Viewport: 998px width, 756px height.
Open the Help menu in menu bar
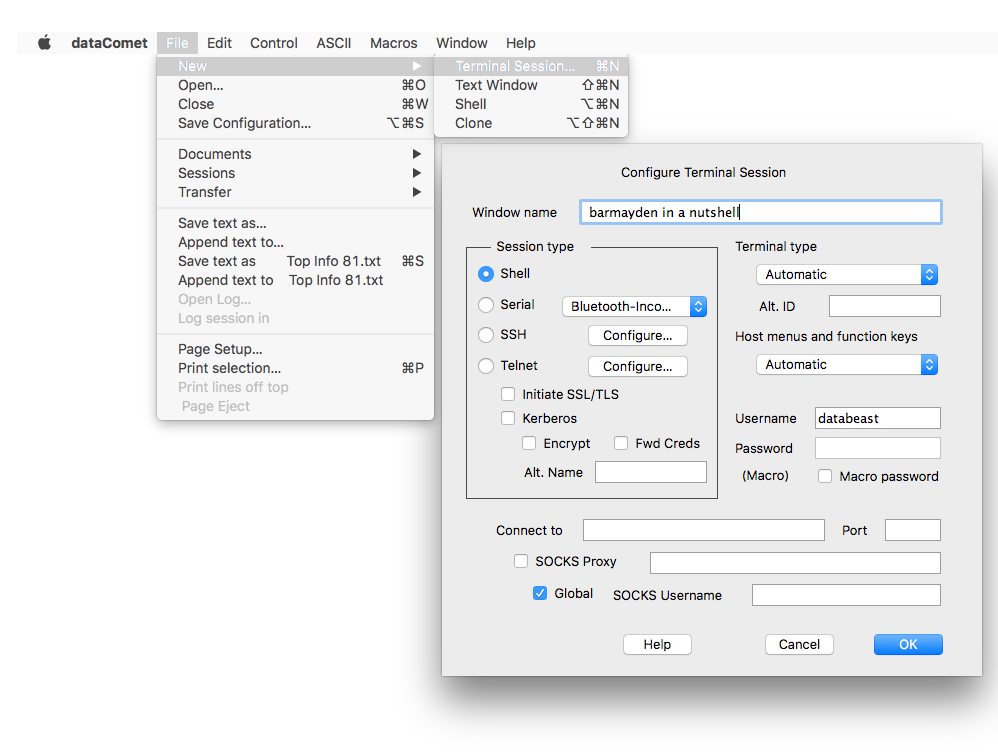point(521,43)
